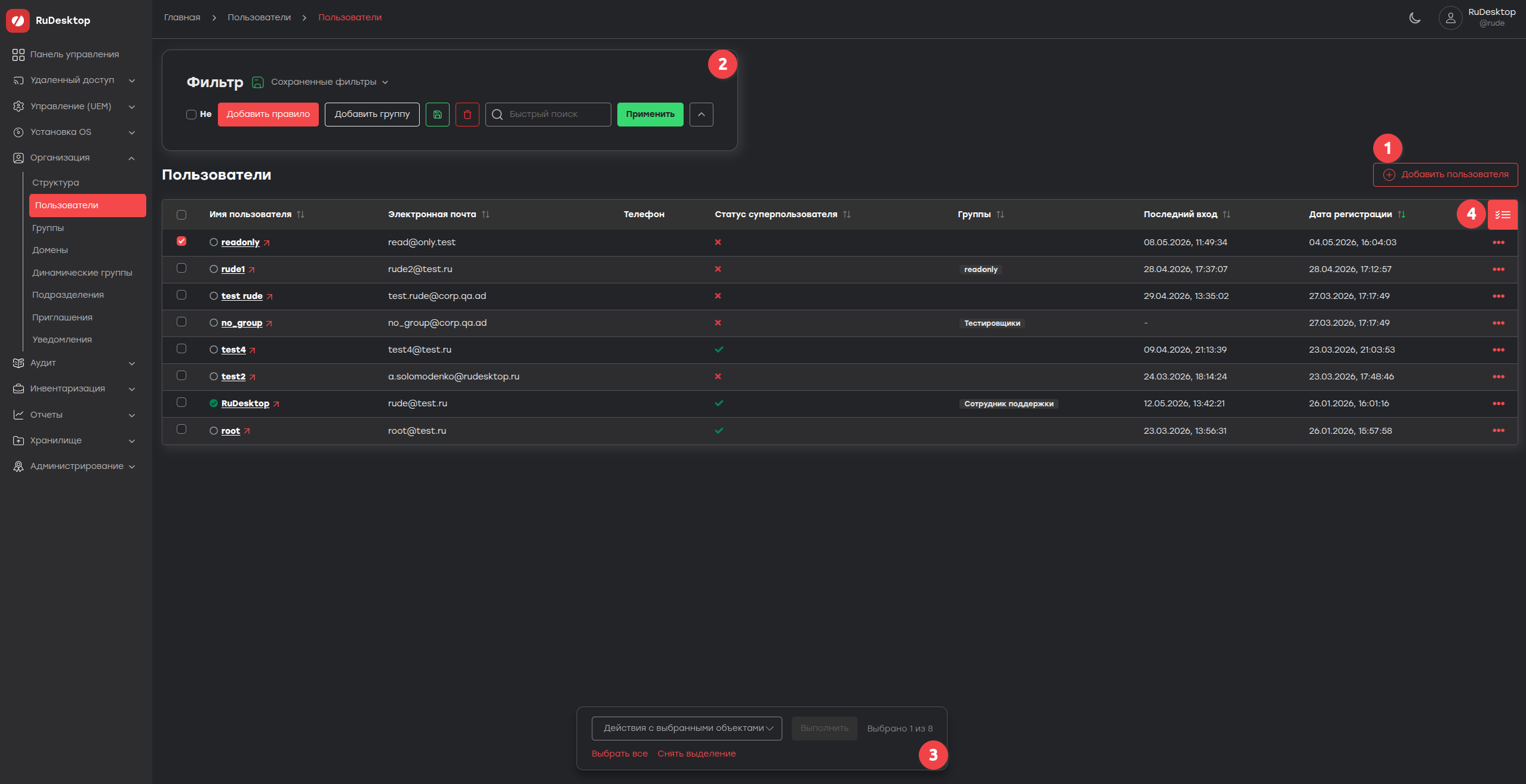Image resolution: width=1526 pixels, height=784 pixels.
Task: Check the no_group row checkbox
Action: [x=181, y=322]
